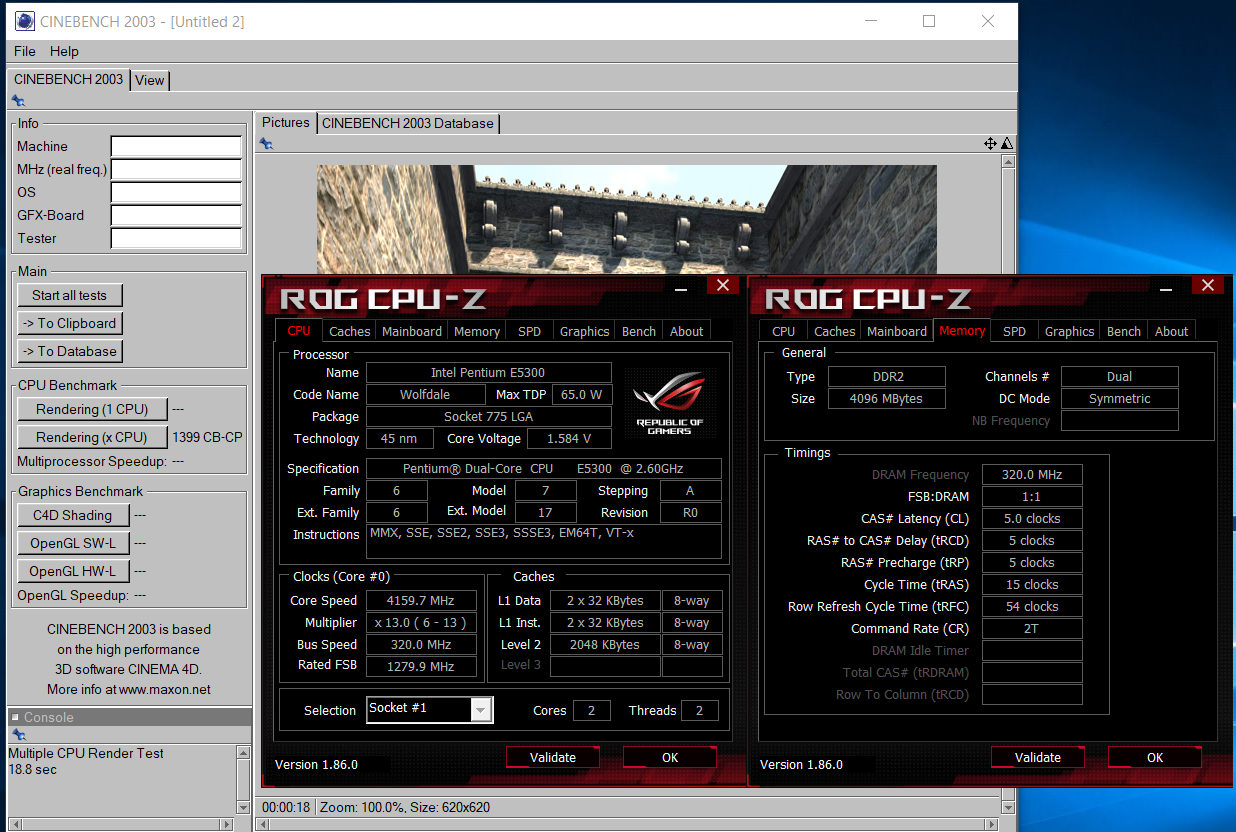The image size is (1236, 832).
Task: Open Memory tab in left CPU-Z window
Action: click(477, 331)
